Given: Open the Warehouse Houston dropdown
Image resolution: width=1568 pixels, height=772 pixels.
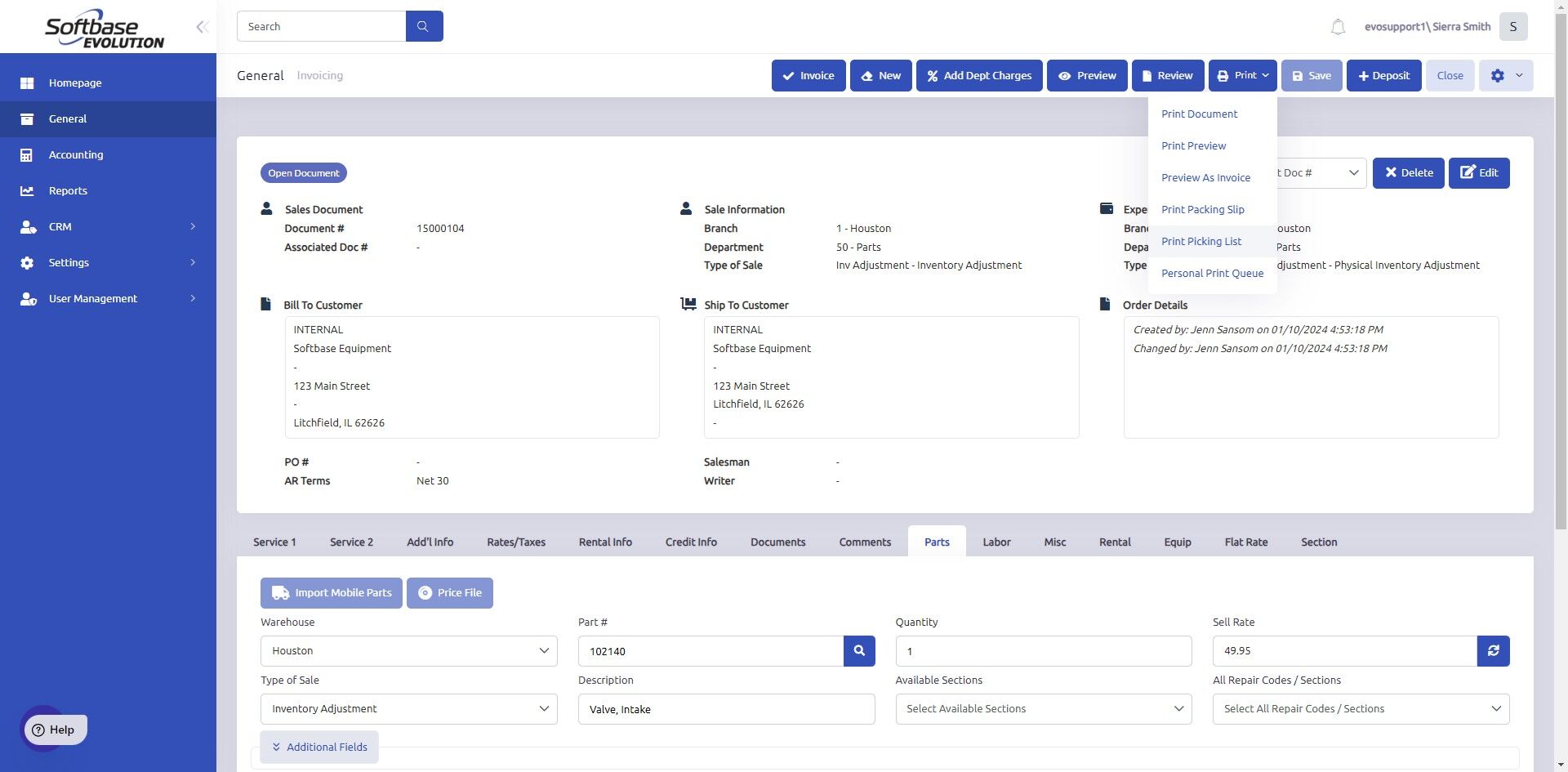Looking at the screenshot, I should 409,651.
